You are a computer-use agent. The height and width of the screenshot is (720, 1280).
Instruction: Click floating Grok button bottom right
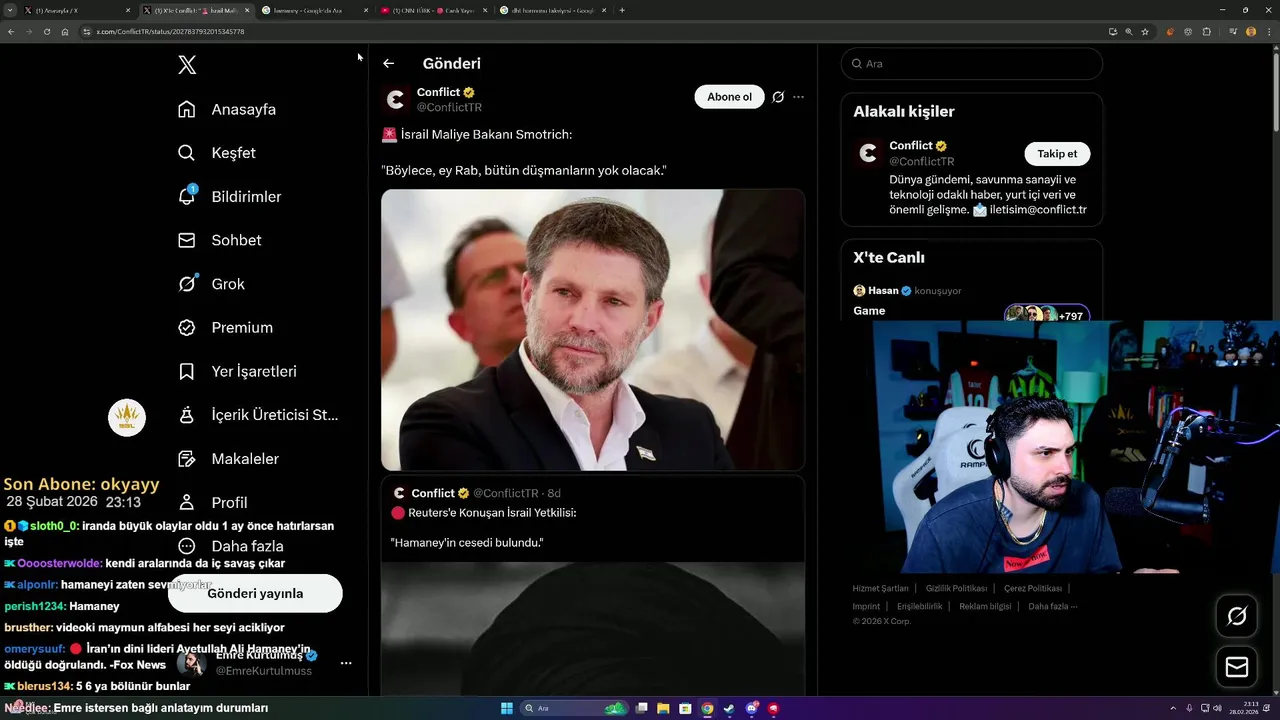(x=1237, y=616)
